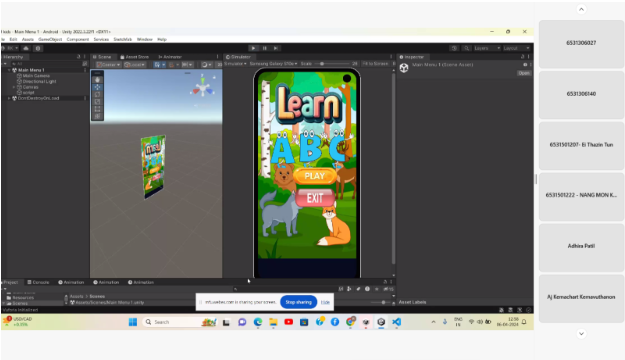Toggle the Project panel lock icon

coord(385,282)
